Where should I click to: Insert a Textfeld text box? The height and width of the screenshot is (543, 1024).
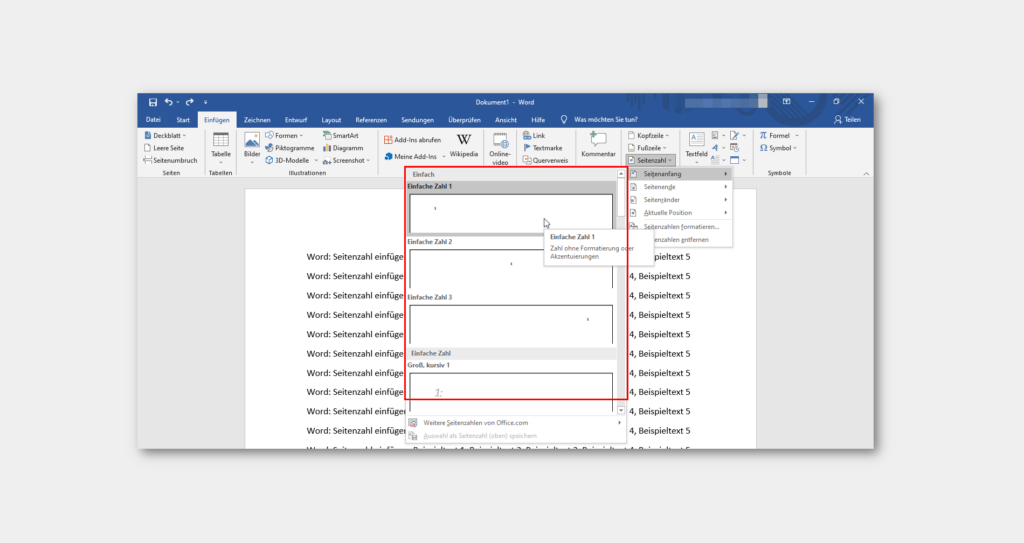coord(696,145)
